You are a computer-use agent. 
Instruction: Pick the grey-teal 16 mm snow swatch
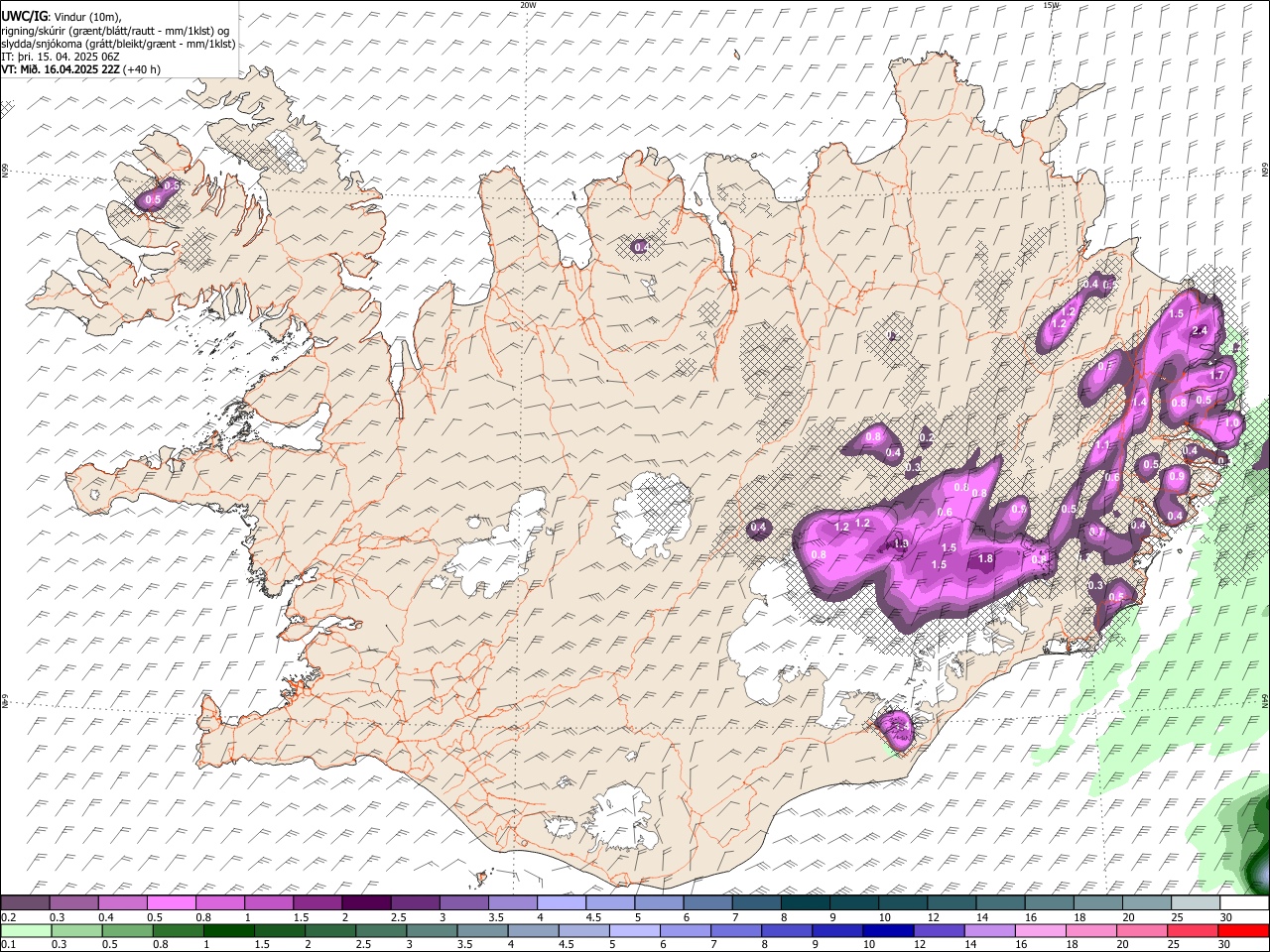[1050, 903]
